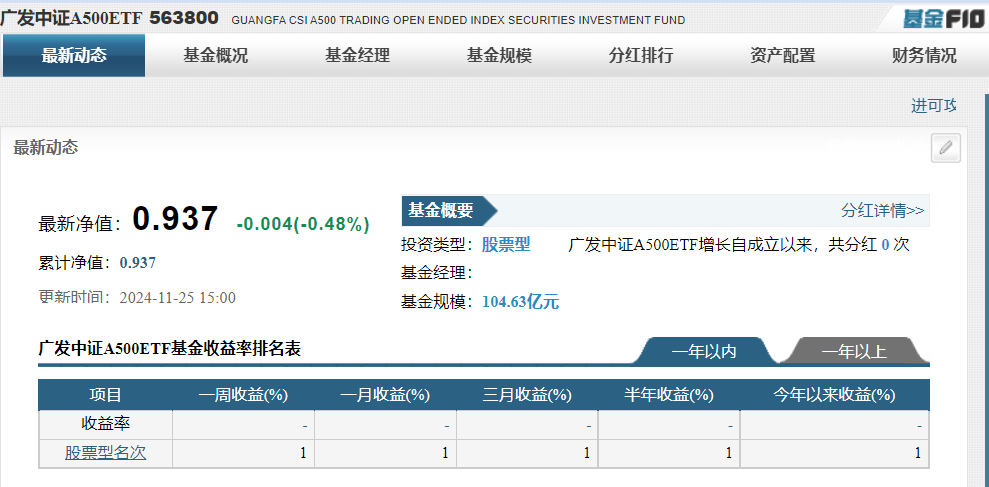Click the latest net value 0.937
This screenshot has height=487, width=989.
click(175, 219)
